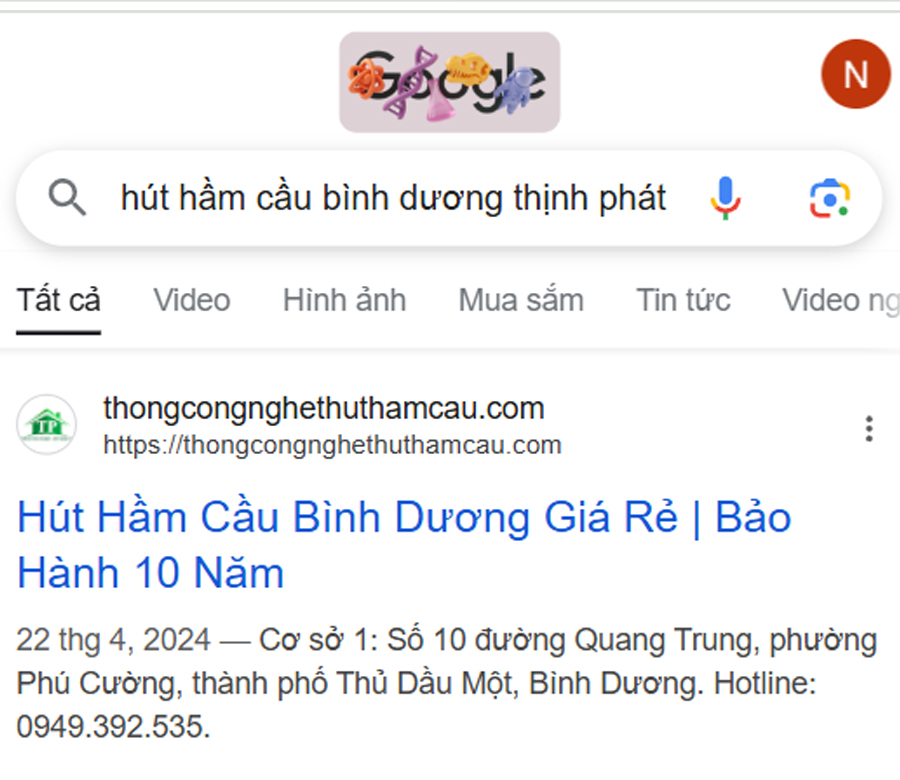Click the hotline number 0949.392.535

[x=113, y=727]
